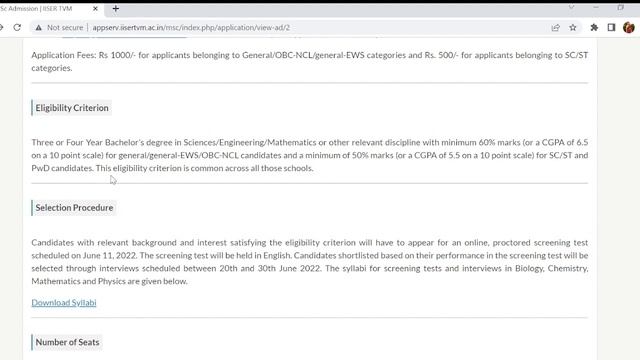Viewport: 640px width, 360px height.
Task: Open the Extensions puzzle icon
Action: [x=594, y=27]
